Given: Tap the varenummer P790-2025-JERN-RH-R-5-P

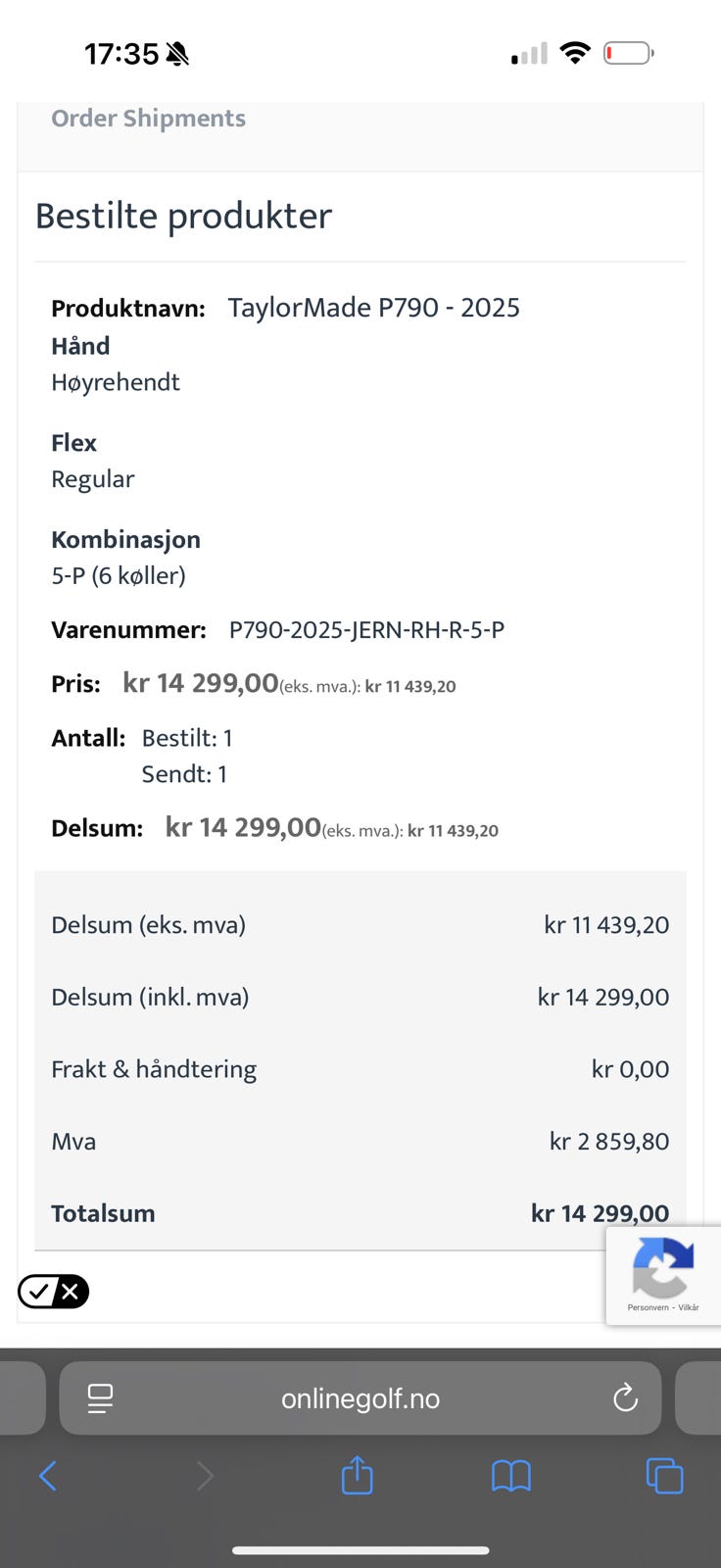Looking at the screenshot, I should pyautogui.click(x=366, y=630).
